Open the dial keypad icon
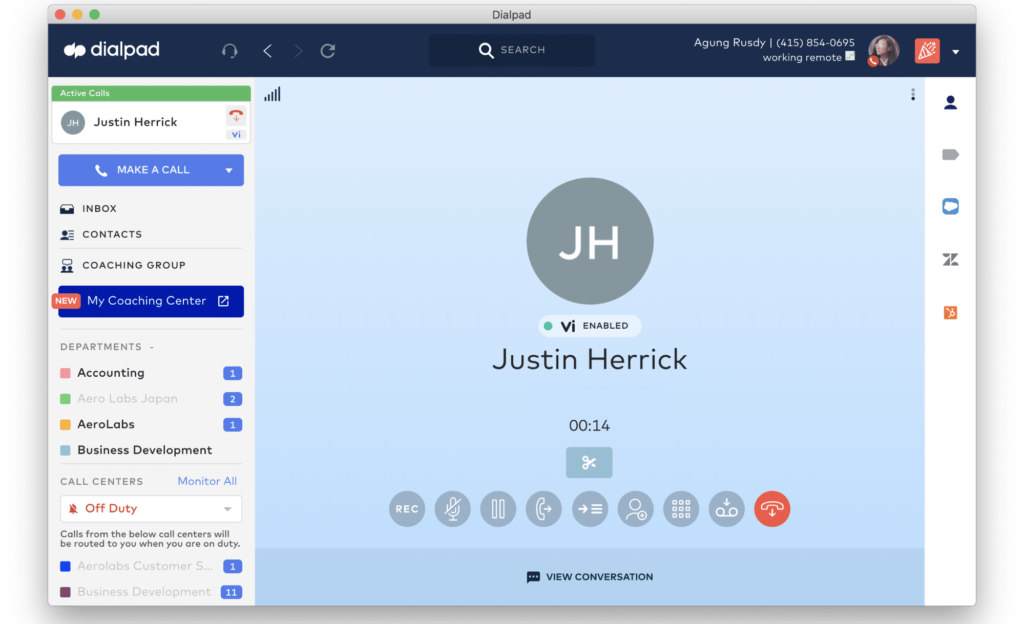Image resolution: width=1024 pixels, height=624 pixels. point(681,509)
